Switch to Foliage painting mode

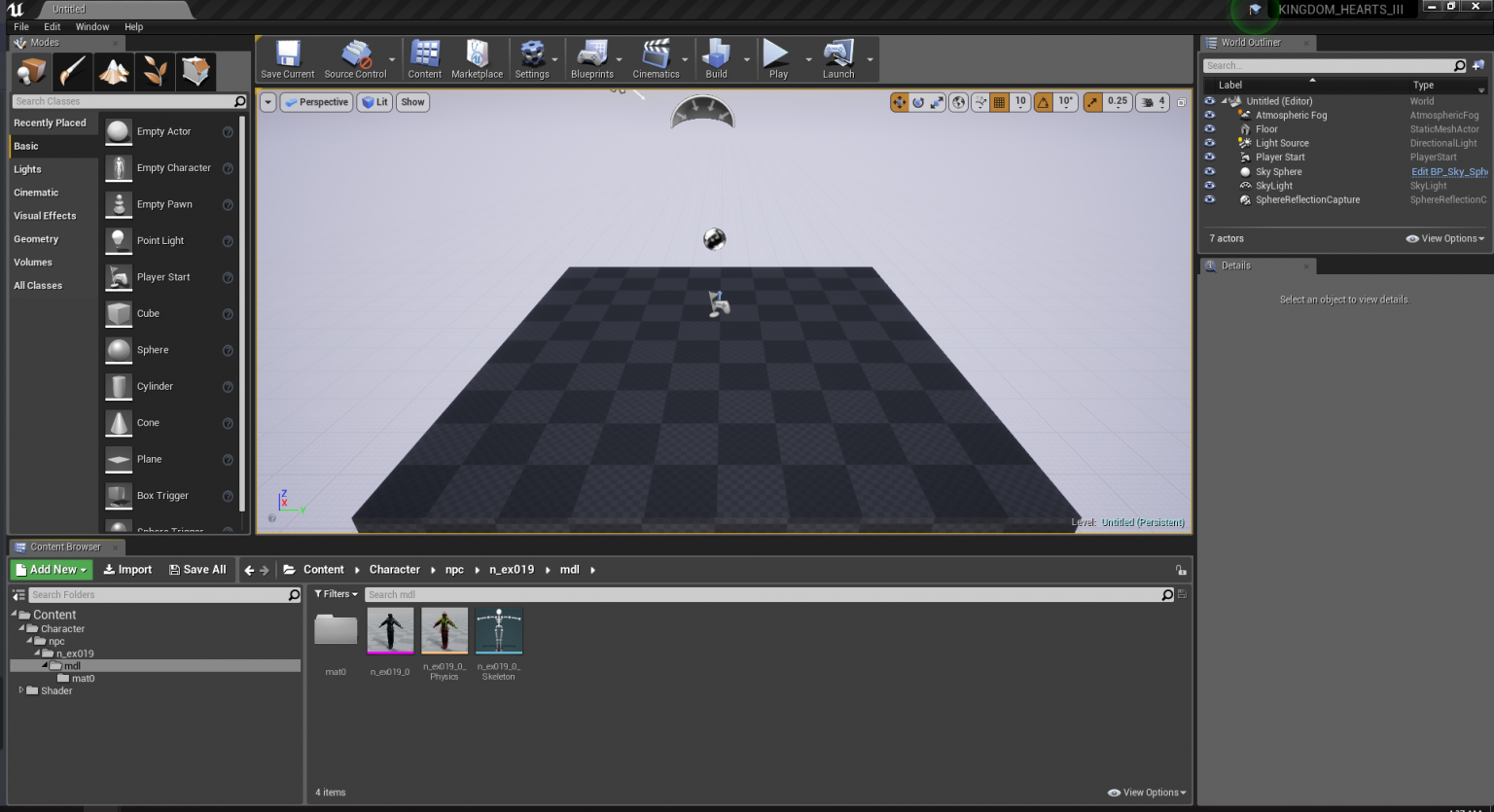[x=155, y=71]
